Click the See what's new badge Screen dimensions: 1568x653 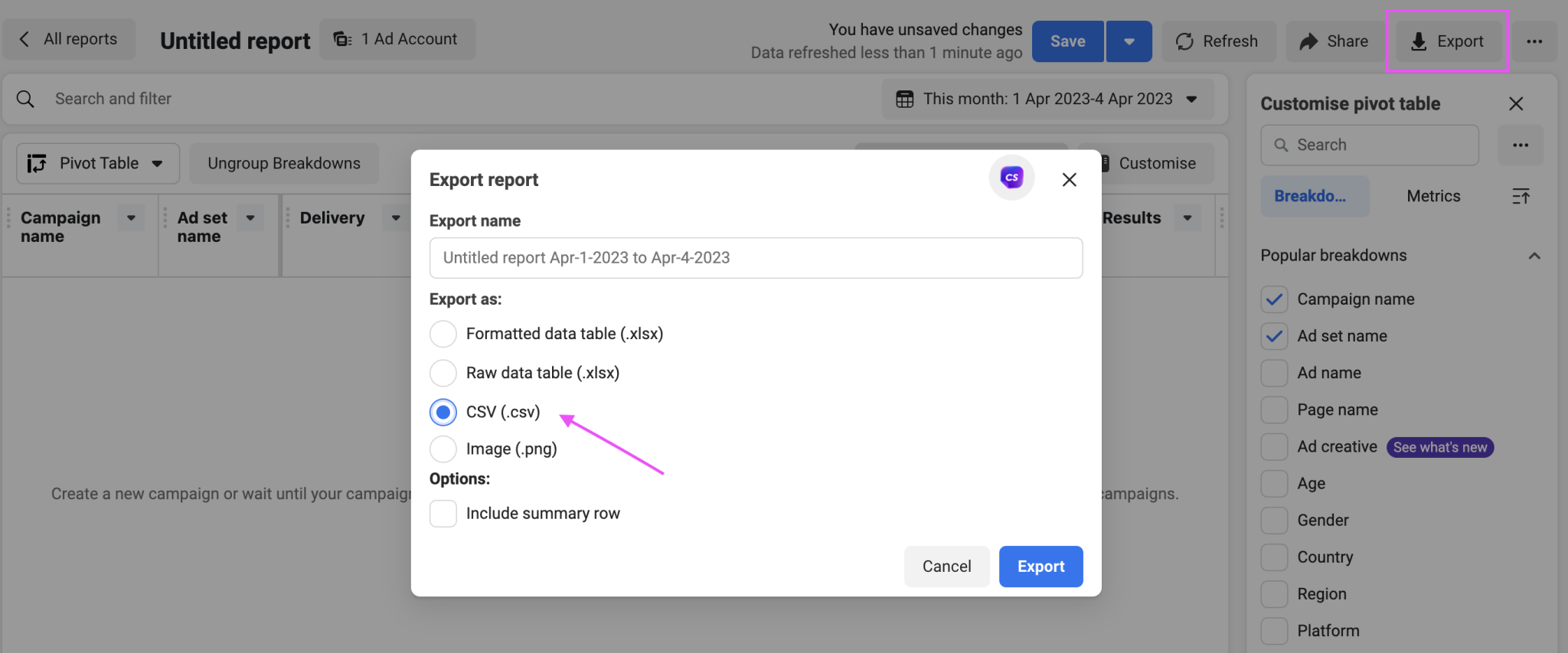click(x=1439, y=447)
